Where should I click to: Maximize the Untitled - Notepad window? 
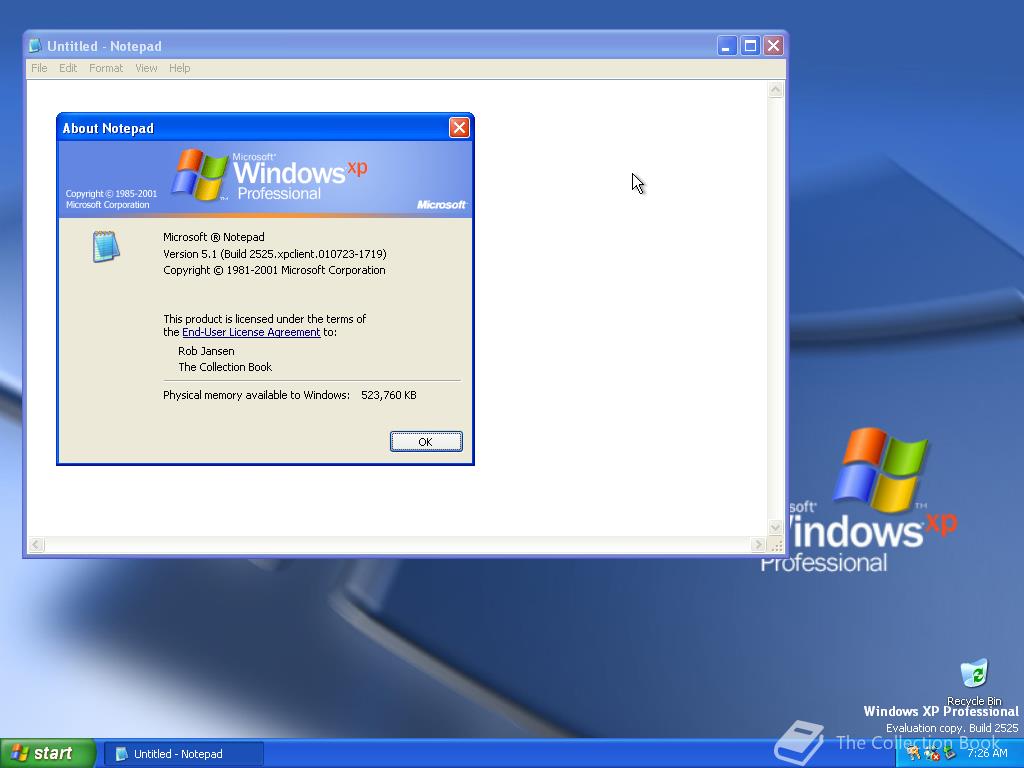[750, 46]
